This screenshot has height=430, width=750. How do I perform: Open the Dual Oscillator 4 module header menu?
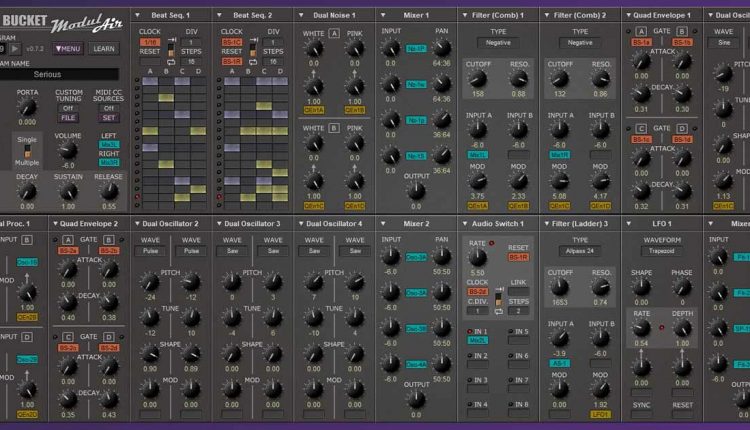[301, 223]
